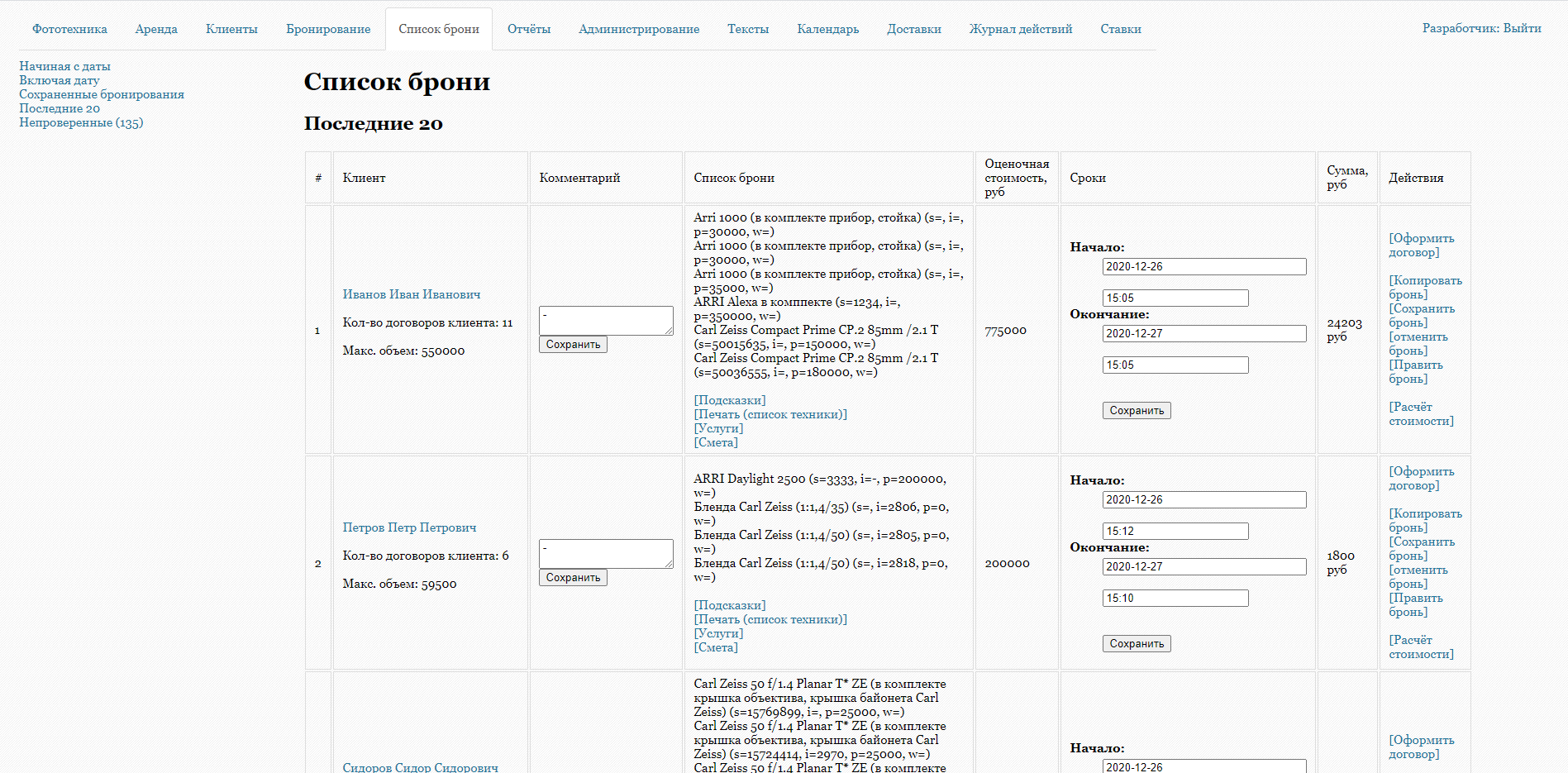Focus the comment field for booking 2
The height and width of the screenshot is (773, 1568).
click(606, 554)
